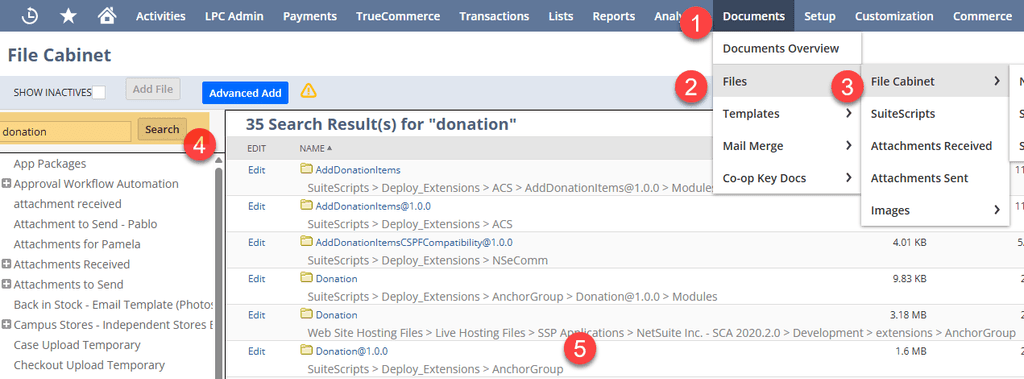Expand the Mail Merge submenu arrow
The height and width of the screenshot is (379, 1024).
(848, 146)
